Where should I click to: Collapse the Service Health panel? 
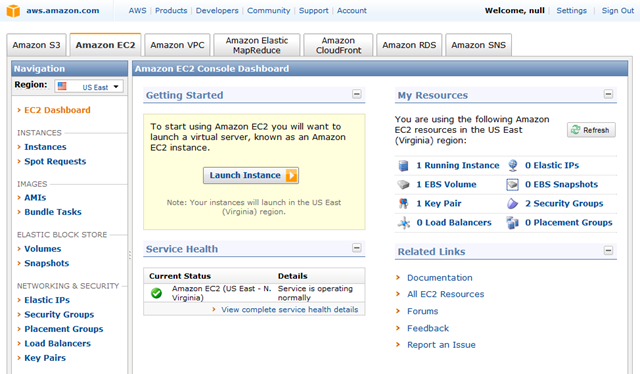tap(357, 248)
